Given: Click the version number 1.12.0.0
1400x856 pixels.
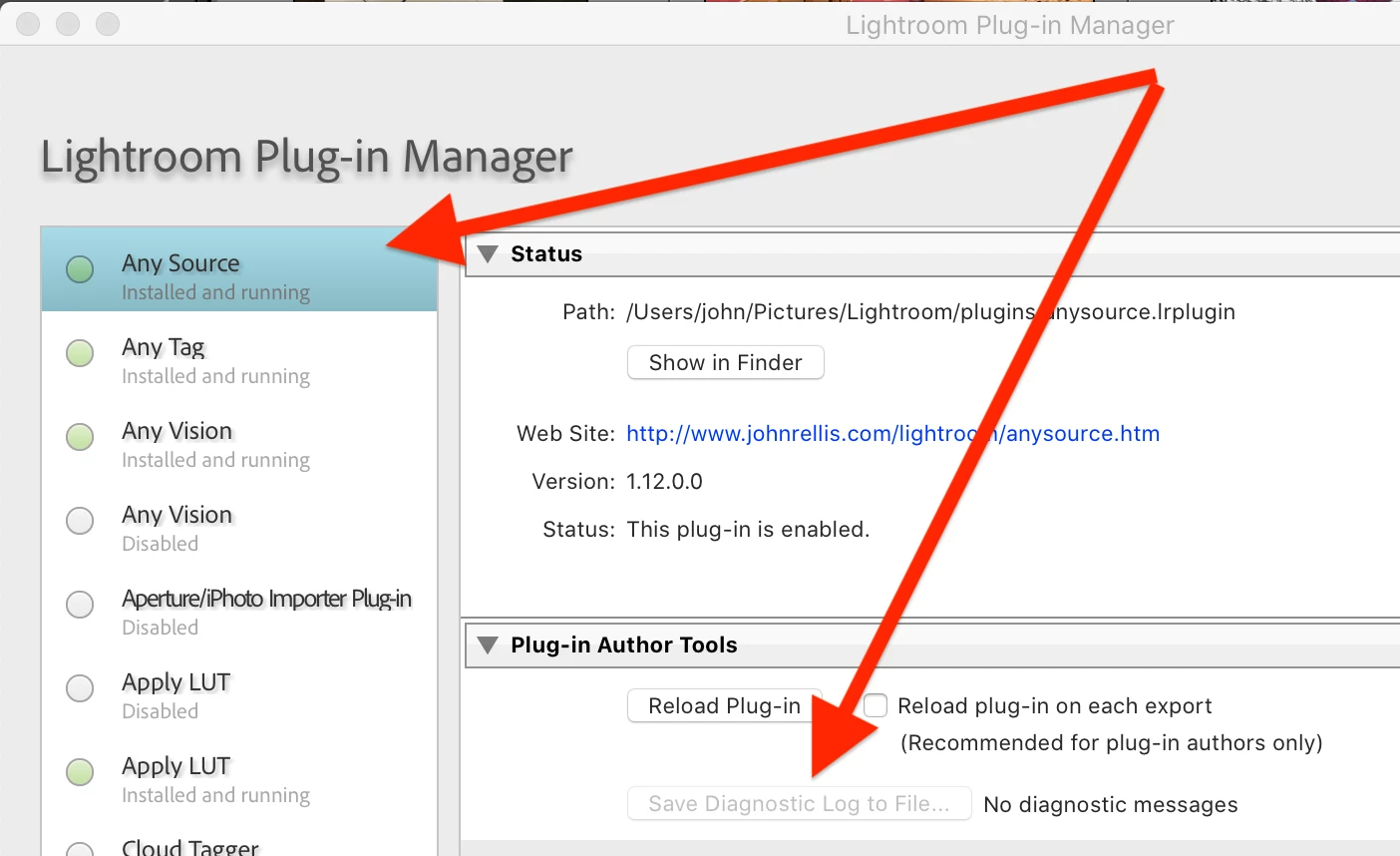Looking at the screenshot, I should [x=664, y=482].
